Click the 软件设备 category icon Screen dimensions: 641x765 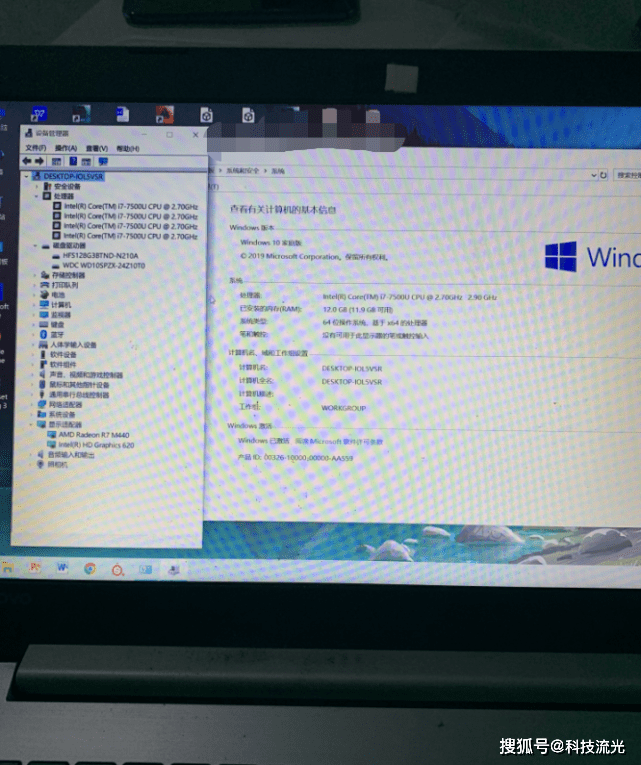coord(43,355)
